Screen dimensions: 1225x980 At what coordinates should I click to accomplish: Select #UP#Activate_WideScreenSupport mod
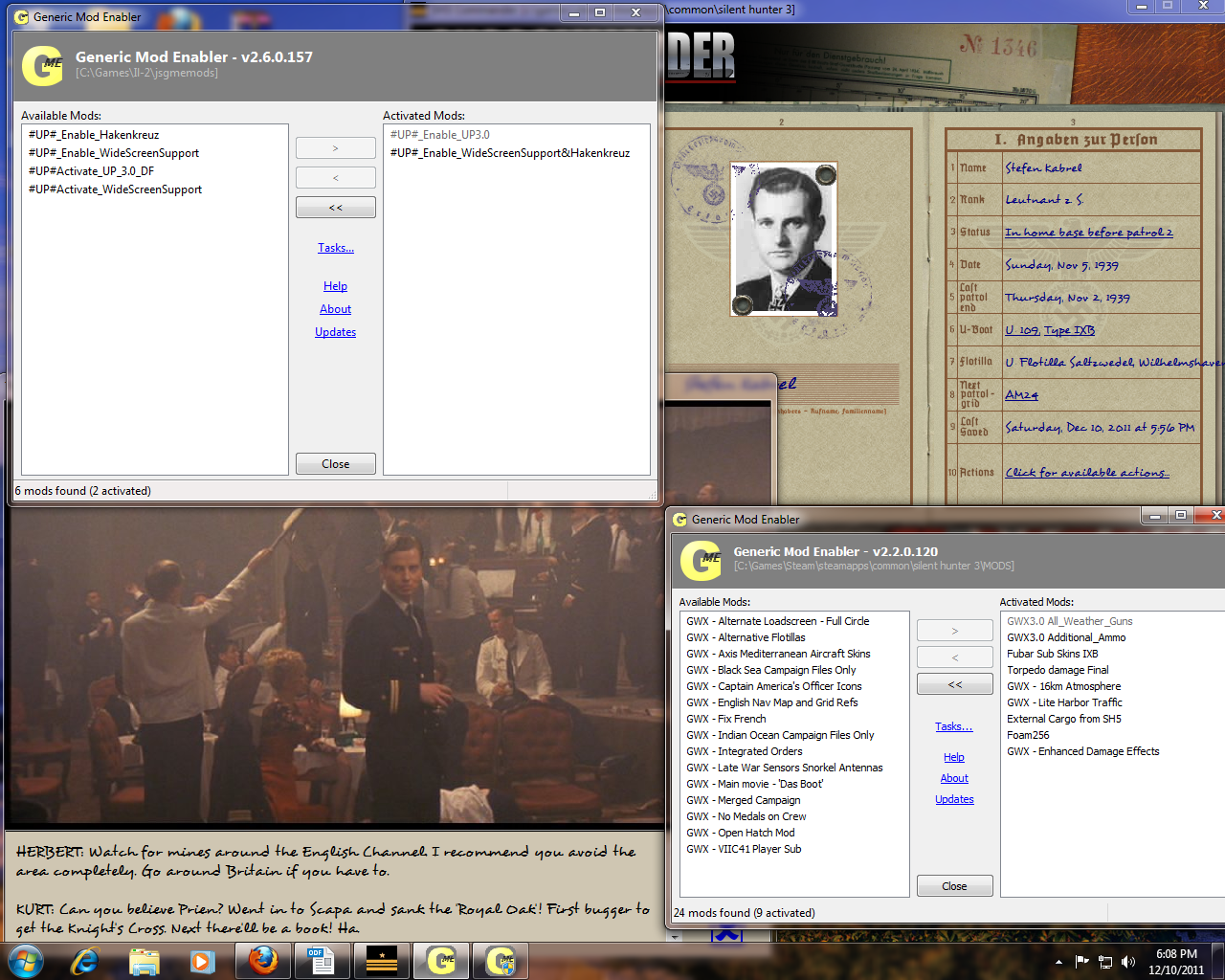(x=115, y=189)
